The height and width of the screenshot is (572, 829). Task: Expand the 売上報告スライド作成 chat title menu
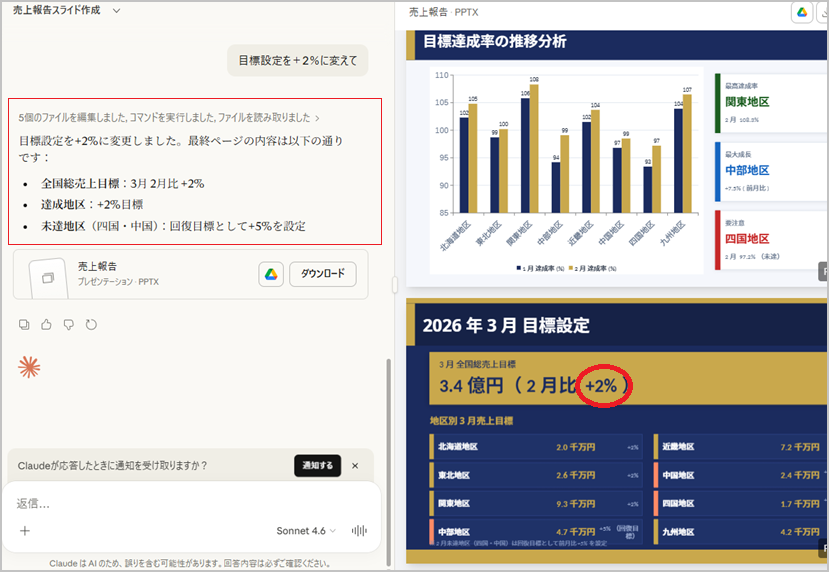[x=116, y=10]
